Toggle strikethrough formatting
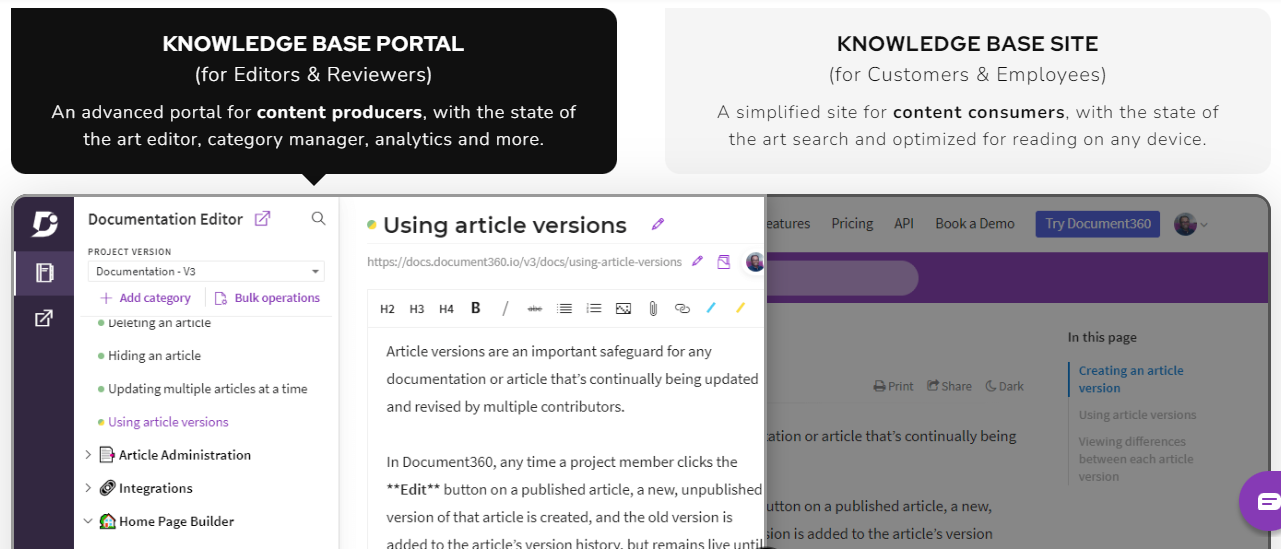The width and height of the screenshot is (1281, 549). pyautogui.click(x=535, y=309)
